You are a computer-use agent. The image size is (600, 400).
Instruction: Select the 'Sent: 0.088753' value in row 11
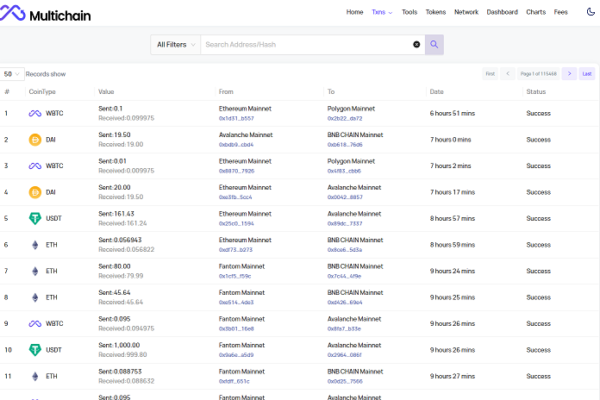tap(120, 371)
